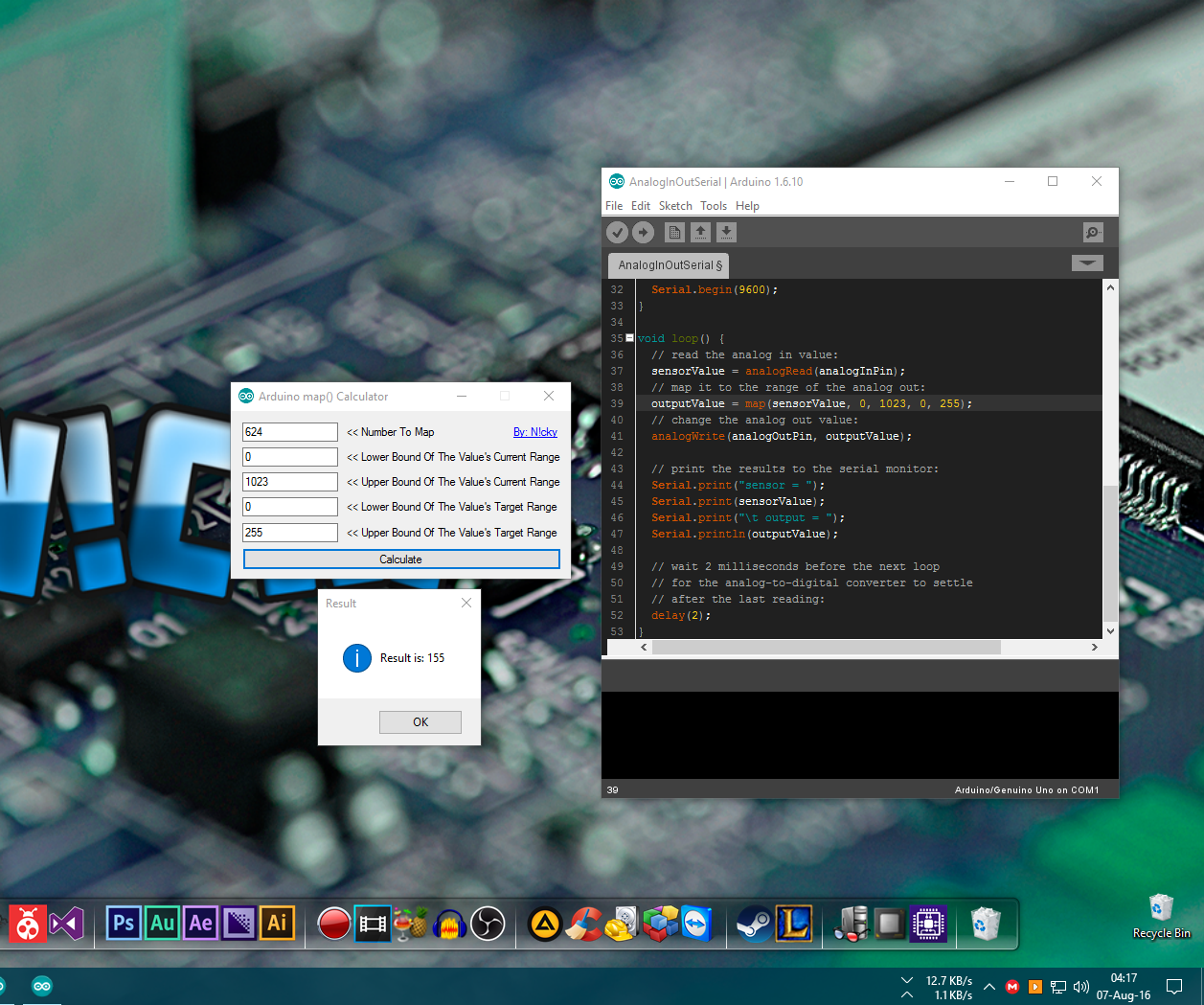Create a new sketch via the toolbar icon
The height and width of the screenshot is (1005, 1204).
coord(674,232)
